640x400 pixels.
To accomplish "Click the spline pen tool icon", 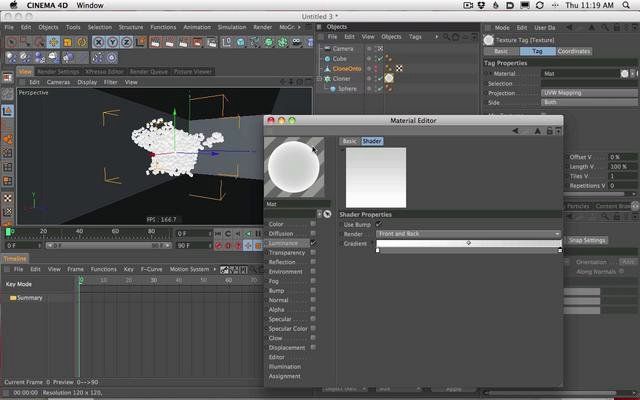I will click(x=255, y=42).
